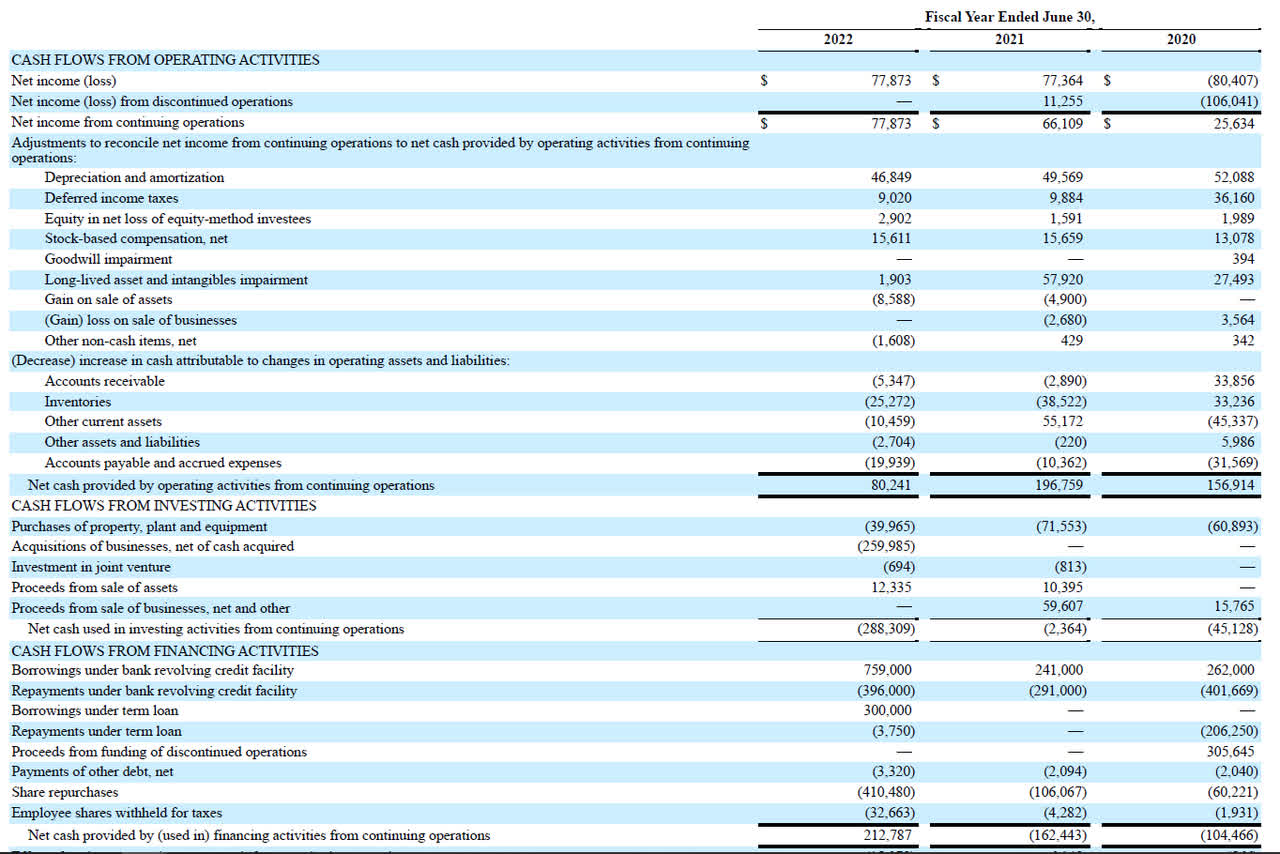
Task: Select impairment value 57,920
Action: click(1062, 279)
